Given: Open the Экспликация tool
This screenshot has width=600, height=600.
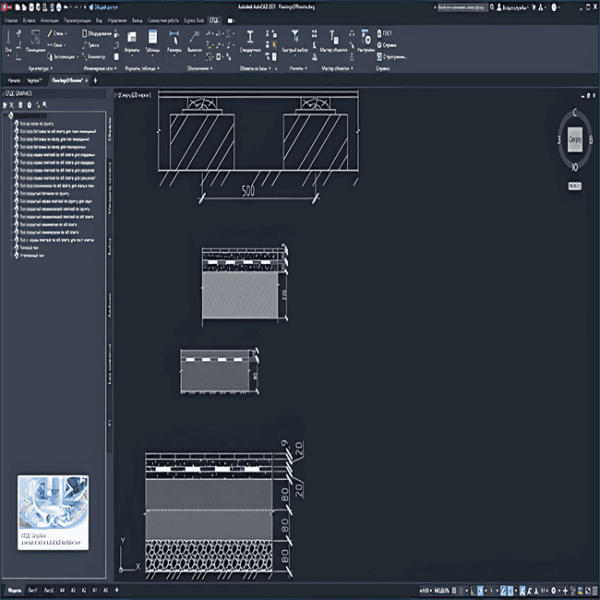Looking at the screenshot, I should pyautogui.click(x=63, y=57).
